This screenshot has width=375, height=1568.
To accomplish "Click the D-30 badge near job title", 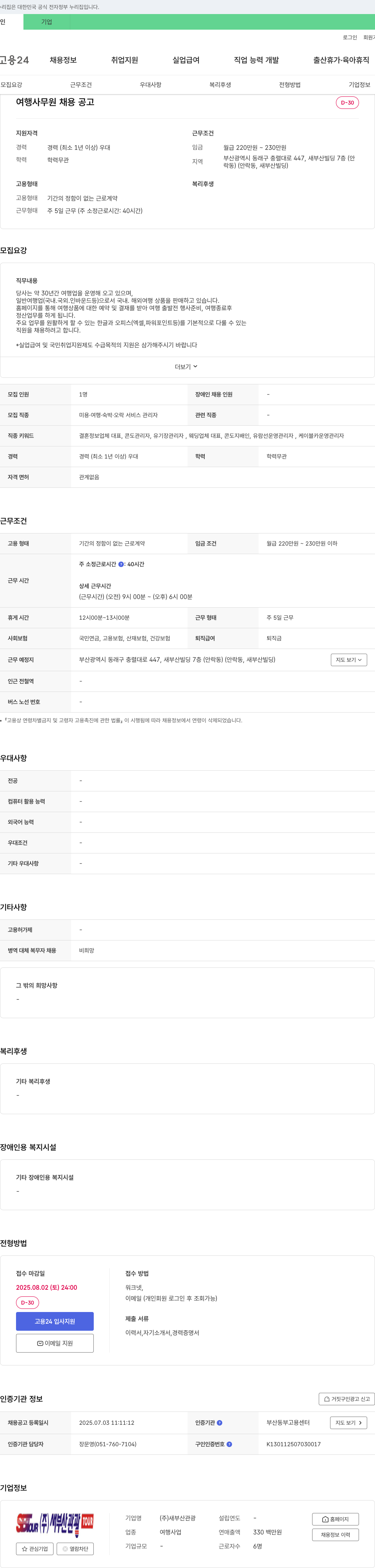I will pos(347,103).
